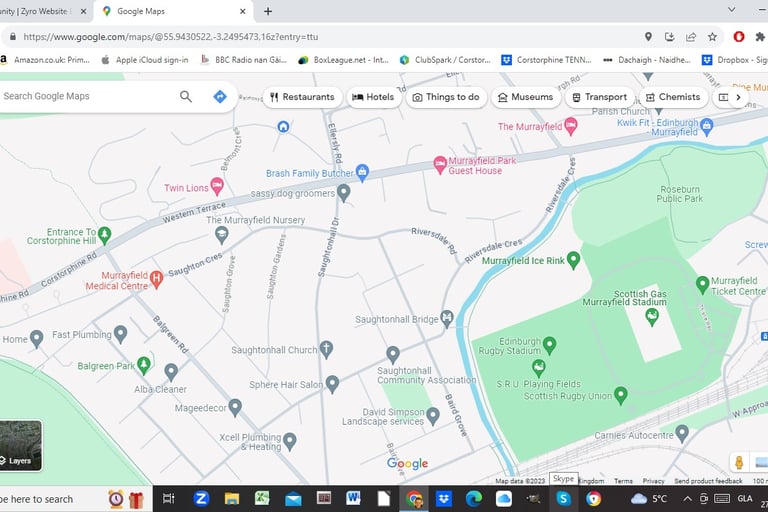Expand the tab search dropdown arrow

click(731, 10)
